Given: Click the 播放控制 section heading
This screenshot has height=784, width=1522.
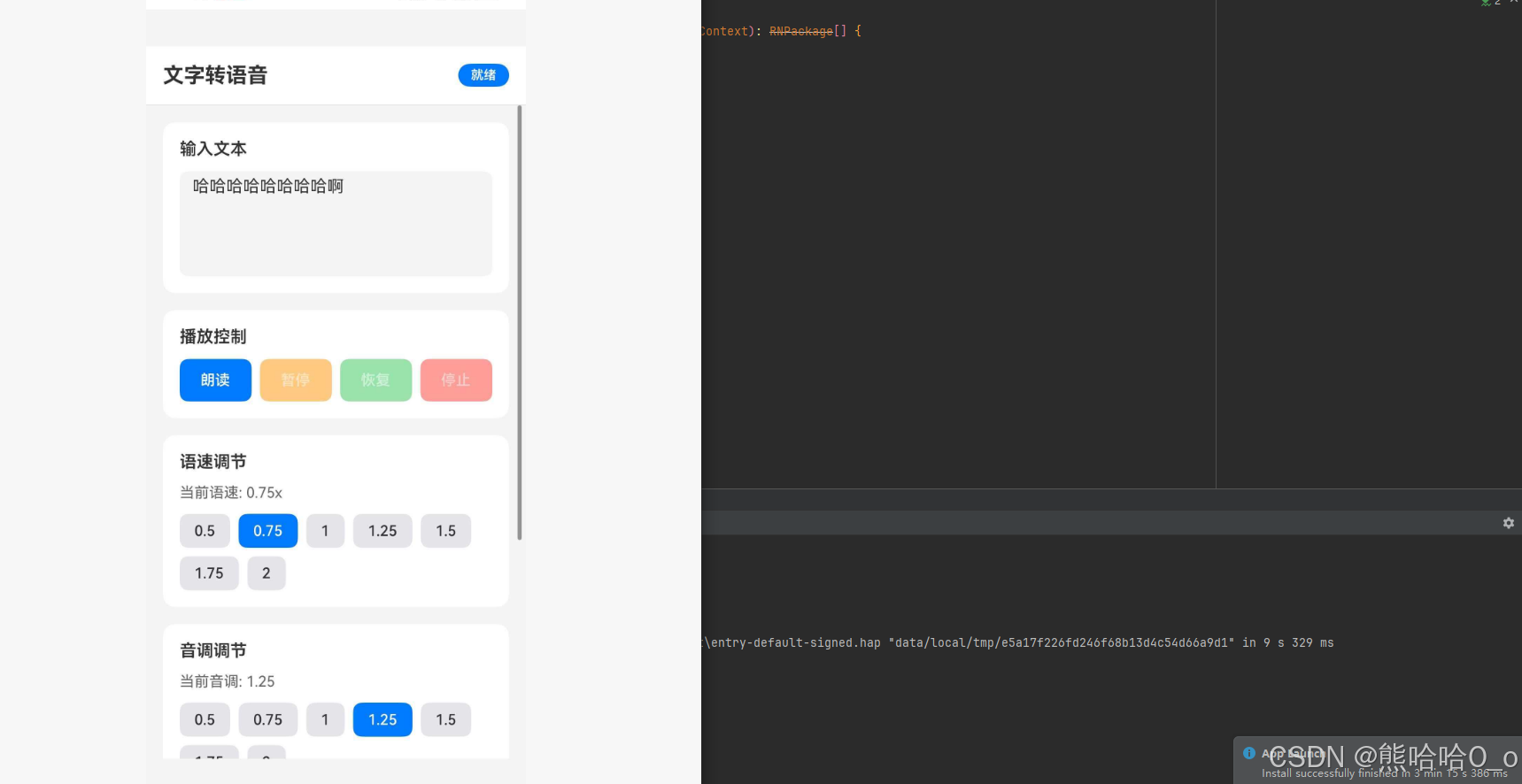Looking at the screenshot, I should pyautogui.click(x=213, y=336).
